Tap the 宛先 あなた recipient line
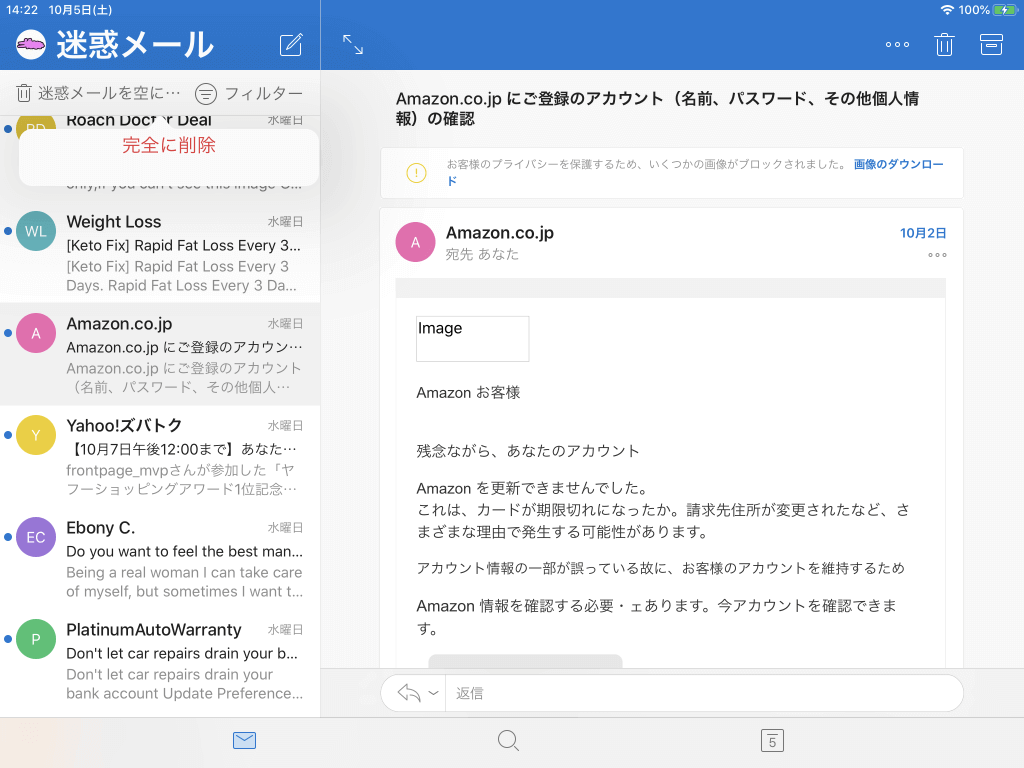 (482, 254)
